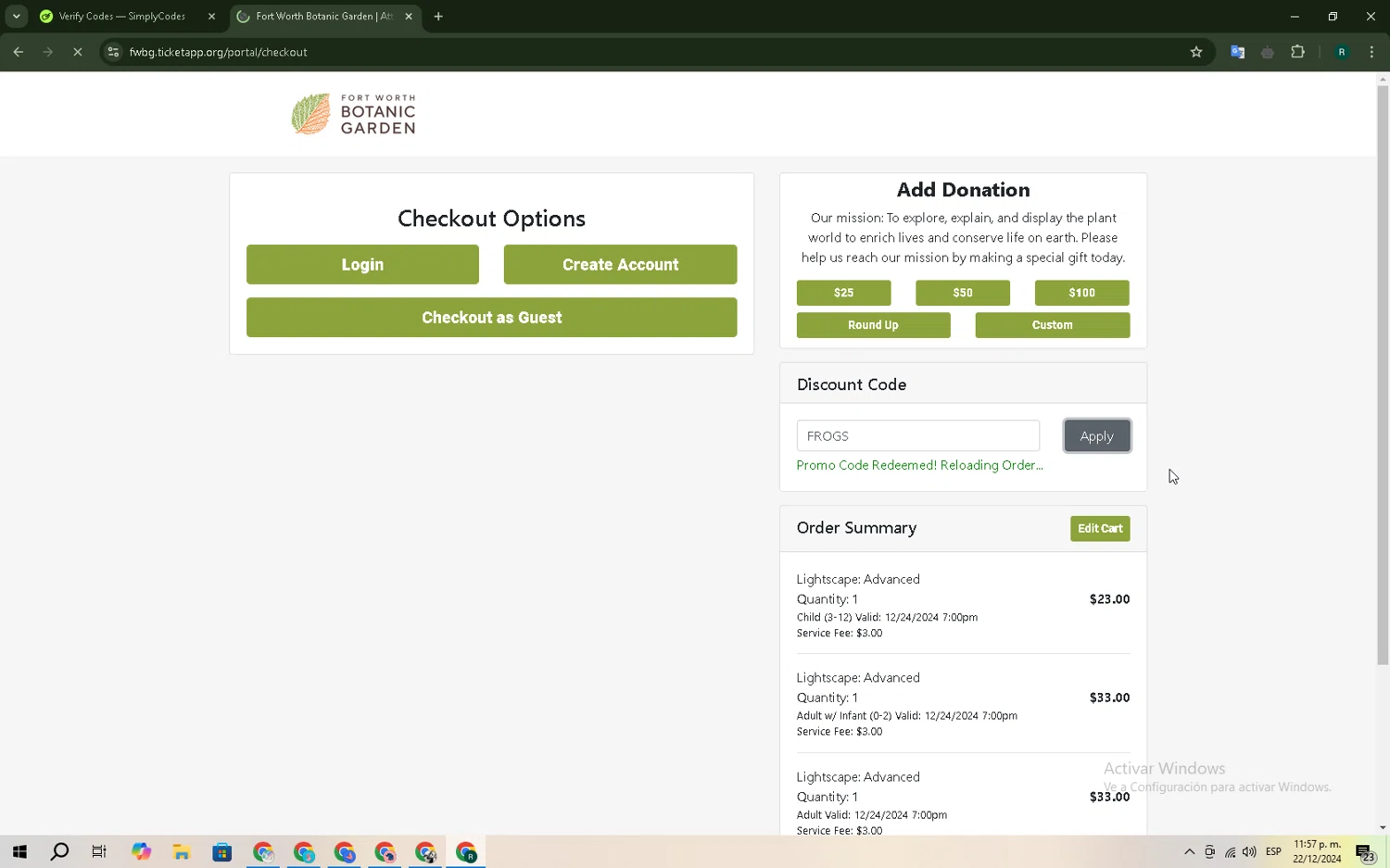The image size is (1390, 868).
Task: Go back to the previous page
Action: (x=19, y=52)
